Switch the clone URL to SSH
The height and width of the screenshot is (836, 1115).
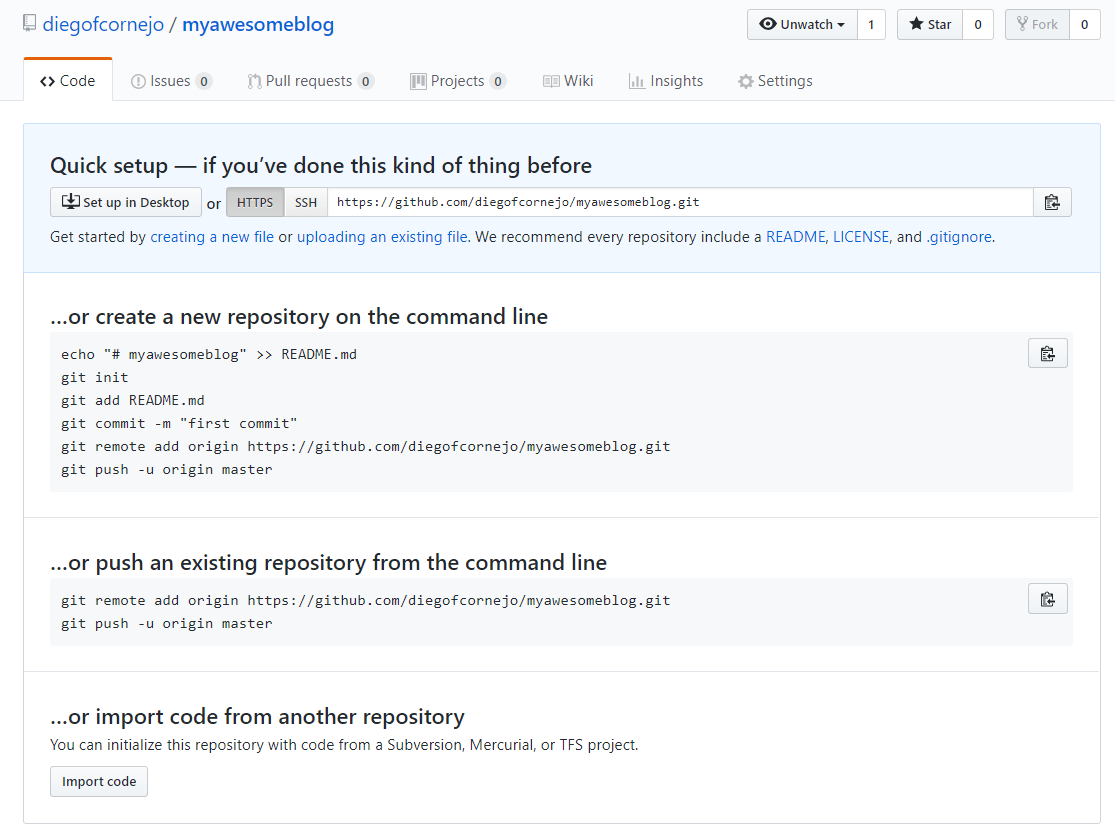(305, 201)
